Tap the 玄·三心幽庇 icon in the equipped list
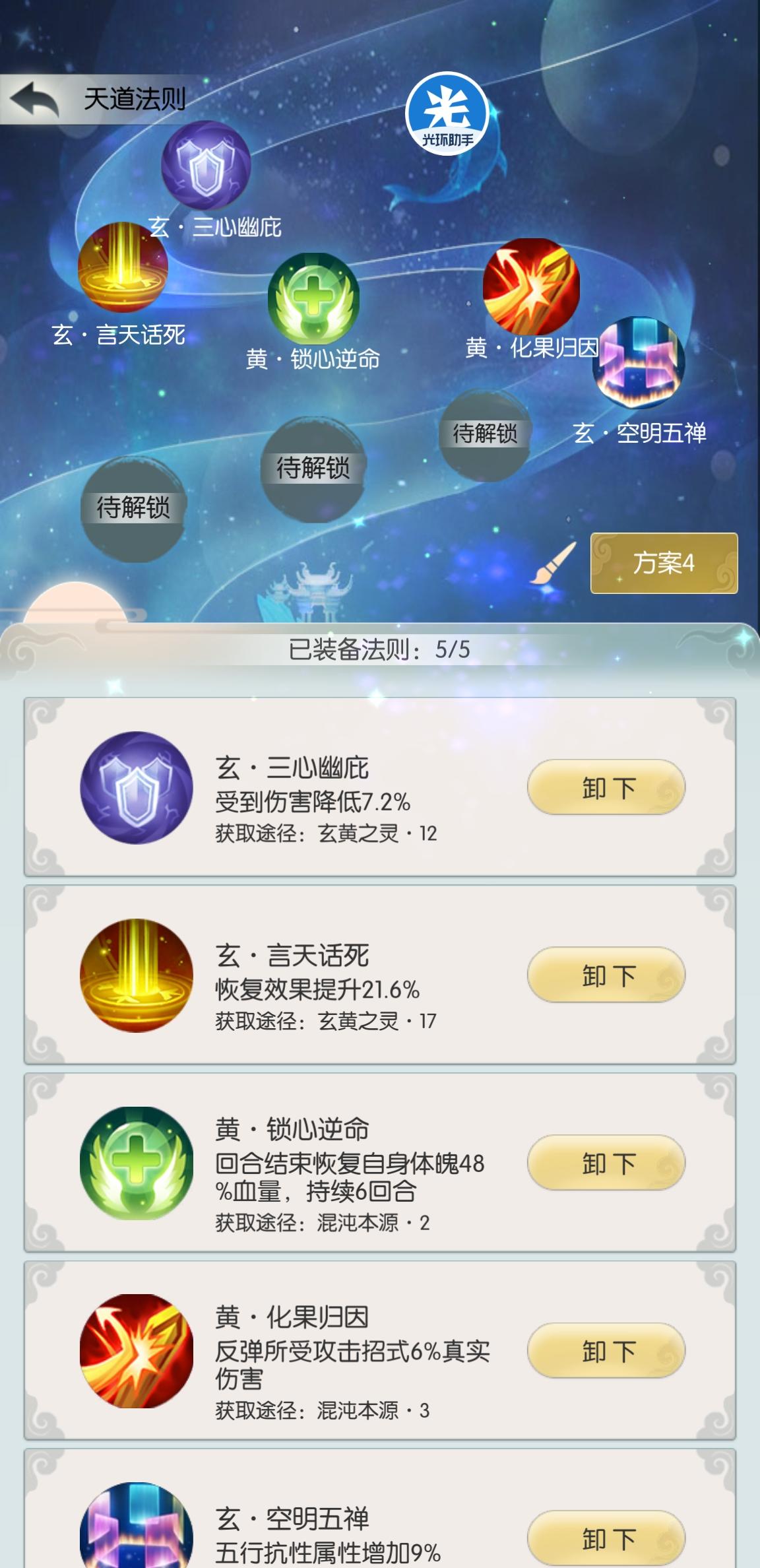760x1568 pixels. pyautogui.click(x=137, y=787)
